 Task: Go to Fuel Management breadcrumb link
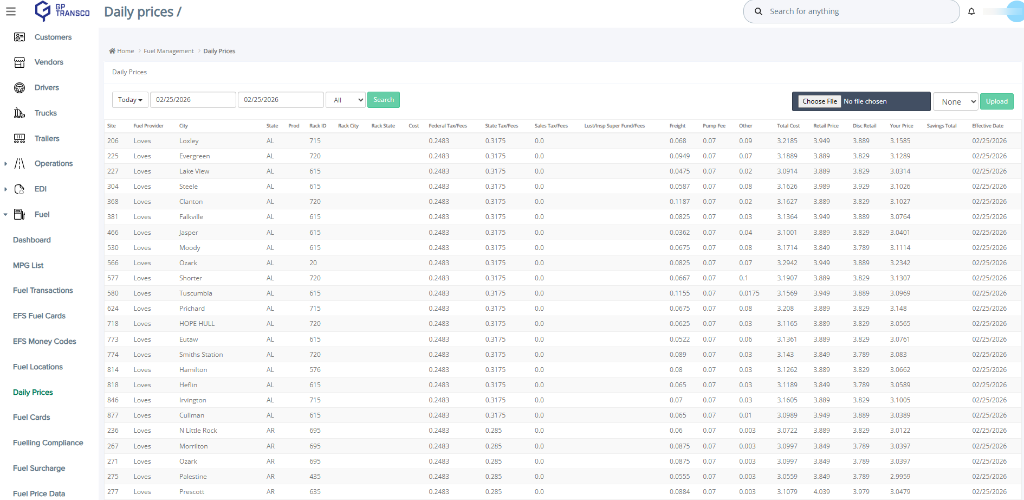click(168, 51)
